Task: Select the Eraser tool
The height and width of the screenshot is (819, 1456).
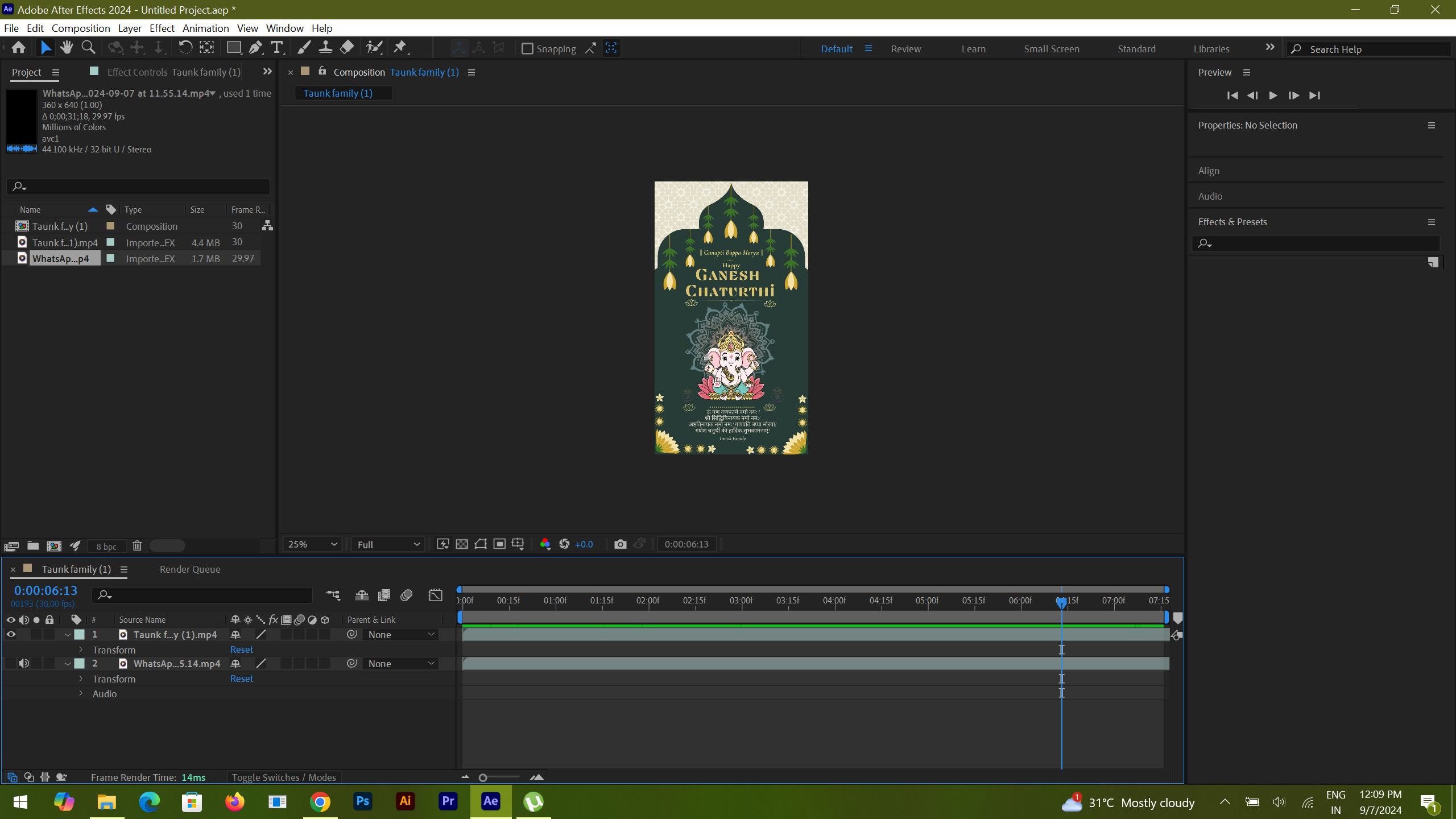Action: point(347,48)
